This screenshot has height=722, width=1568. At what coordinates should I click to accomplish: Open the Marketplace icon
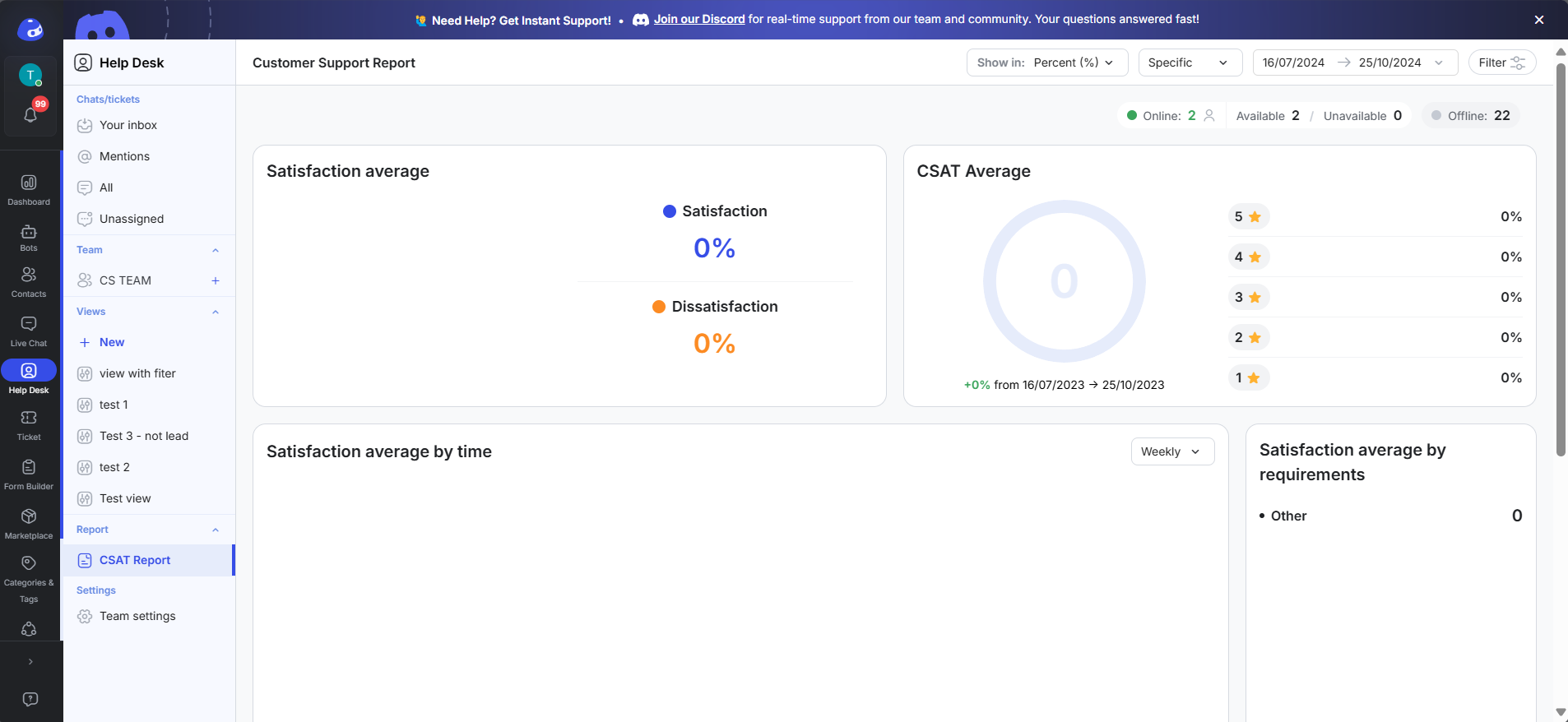click(x=29, y=517)
